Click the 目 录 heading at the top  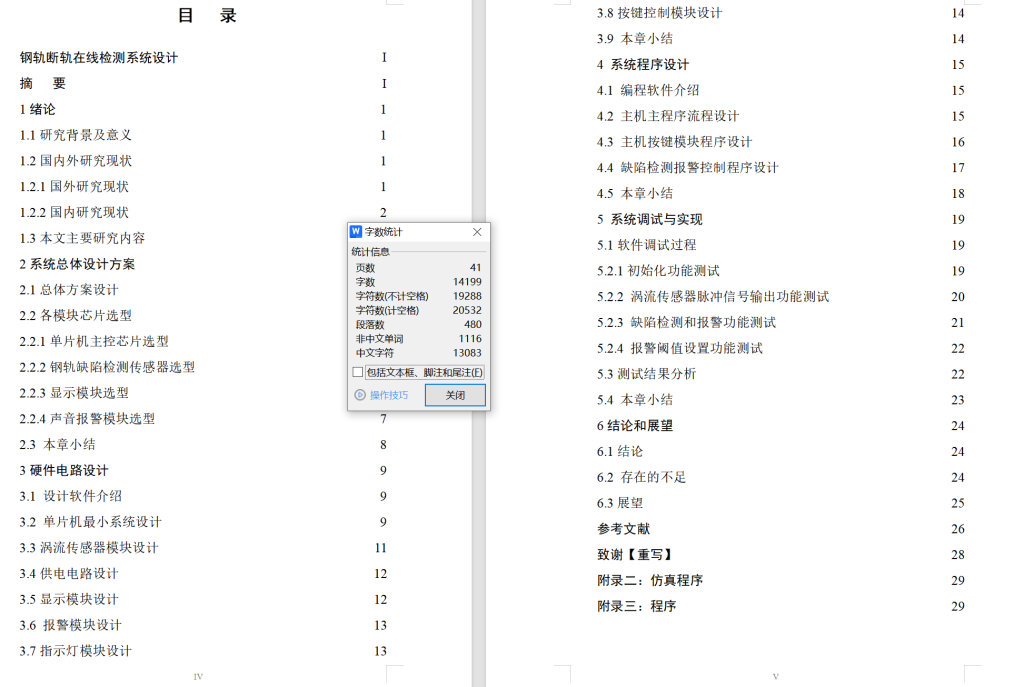pos(205,15)
